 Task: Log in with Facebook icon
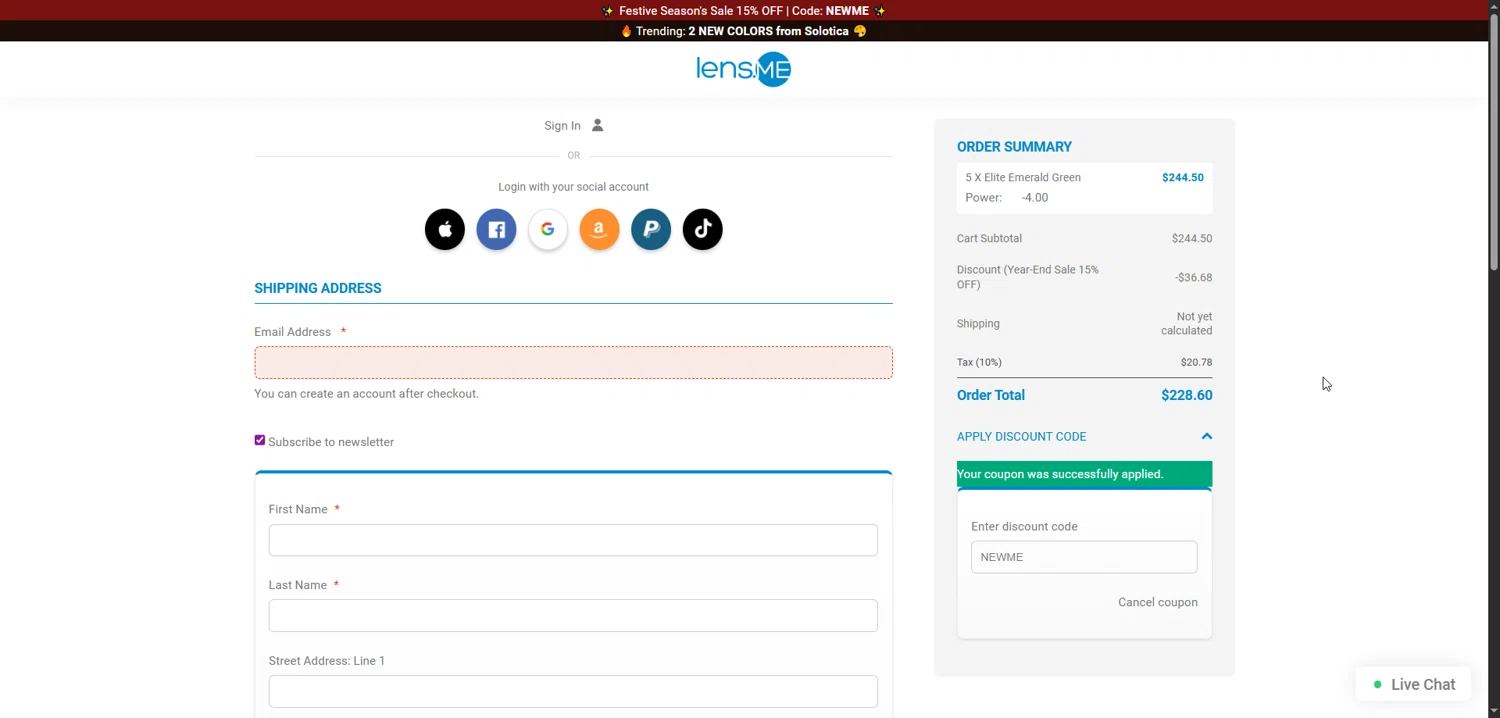click(496, 229)
